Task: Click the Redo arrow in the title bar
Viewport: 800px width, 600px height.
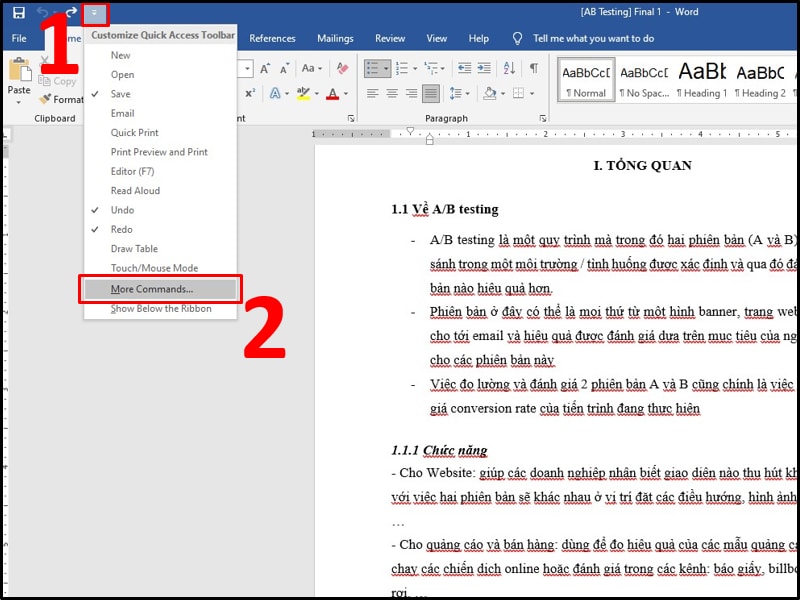Action: [71, 12]
